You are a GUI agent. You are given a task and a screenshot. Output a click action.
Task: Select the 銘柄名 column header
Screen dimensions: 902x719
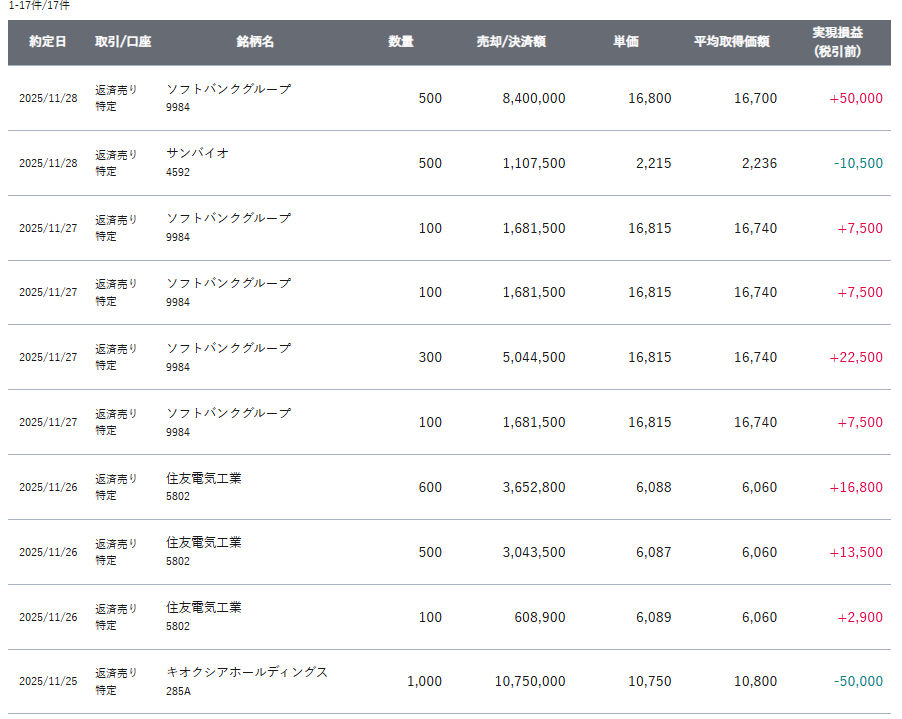pyautogui.click(x=255, y=42)
